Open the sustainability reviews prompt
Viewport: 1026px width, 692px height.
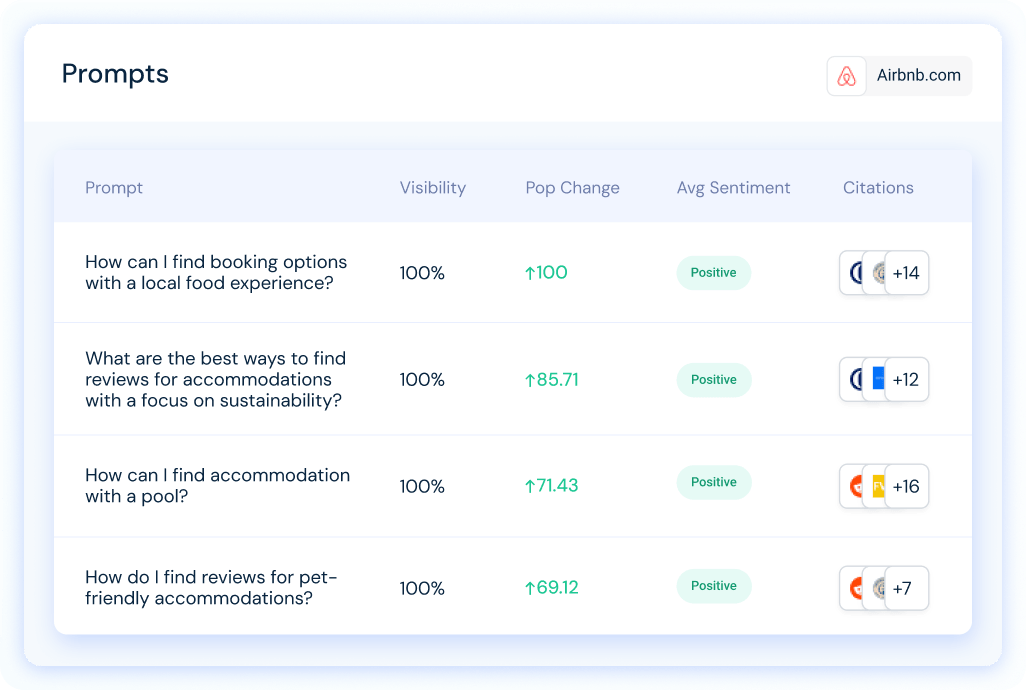(x=215, y=379)
